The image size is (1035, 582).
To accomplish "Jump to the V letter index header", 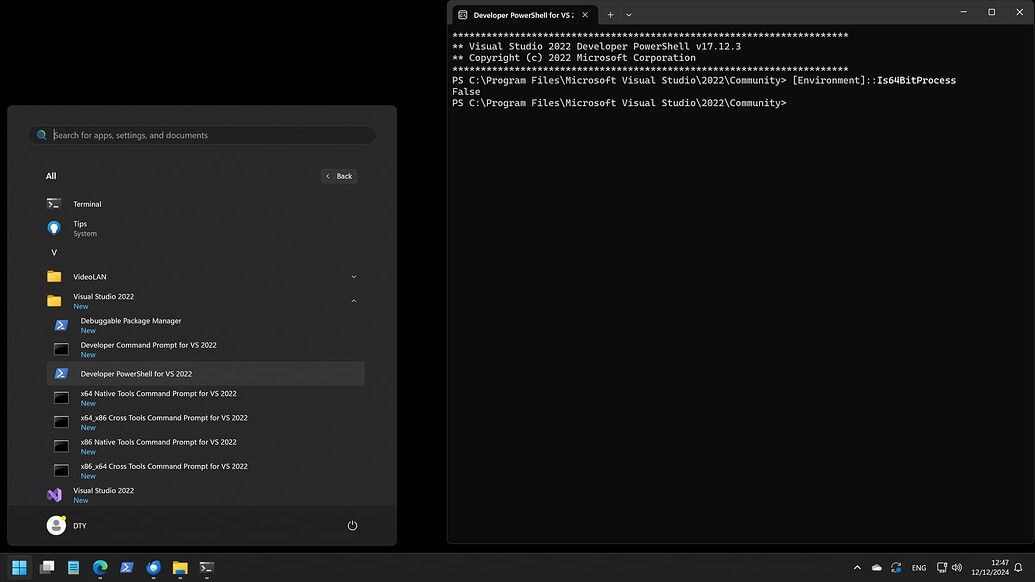I will pos(54,252).
